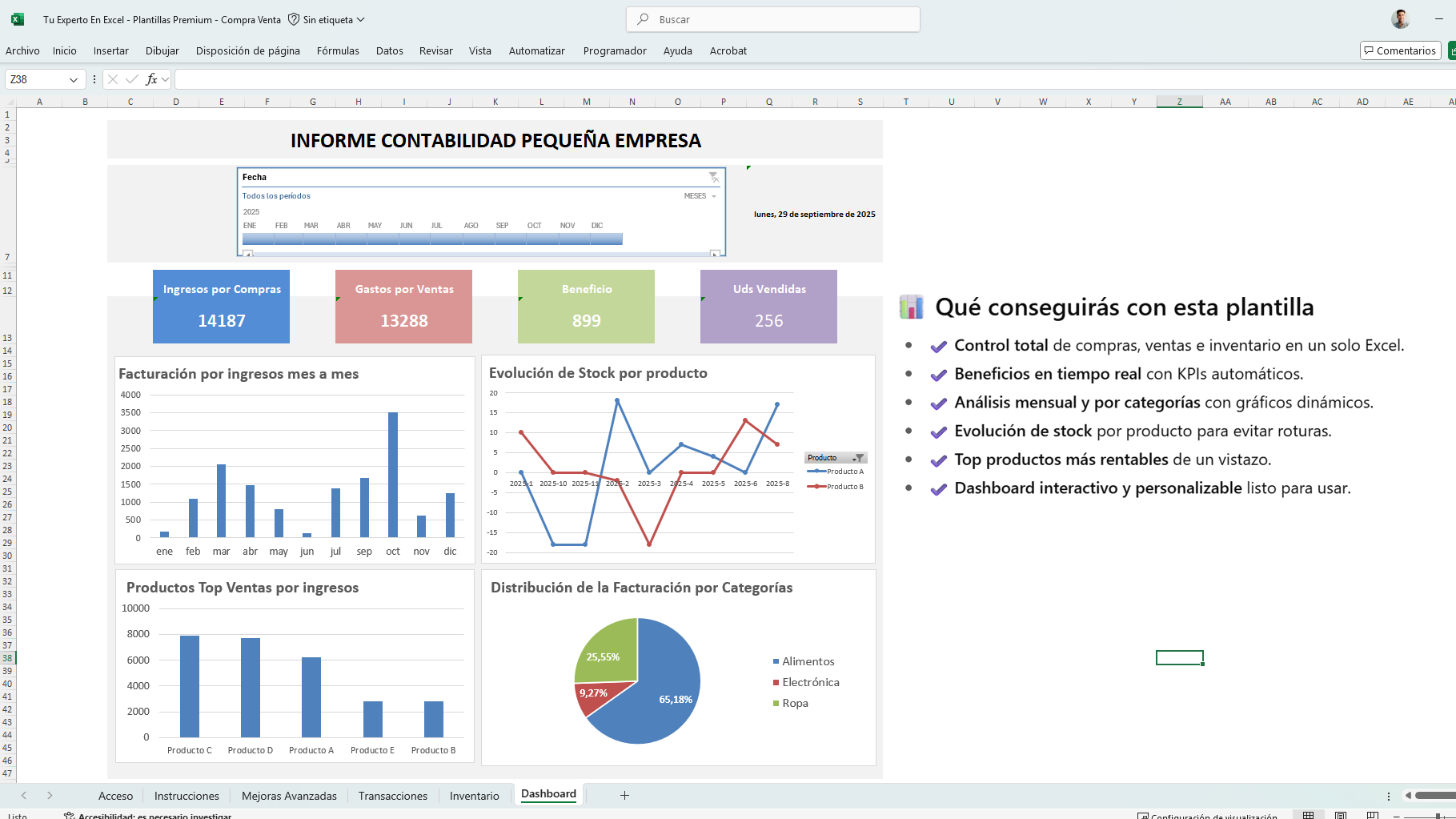Image resolution: width=1456 pixels, height=819 pixels.
Task: Open the Transacciones sheet tab
Action: (x=392, y=796)
